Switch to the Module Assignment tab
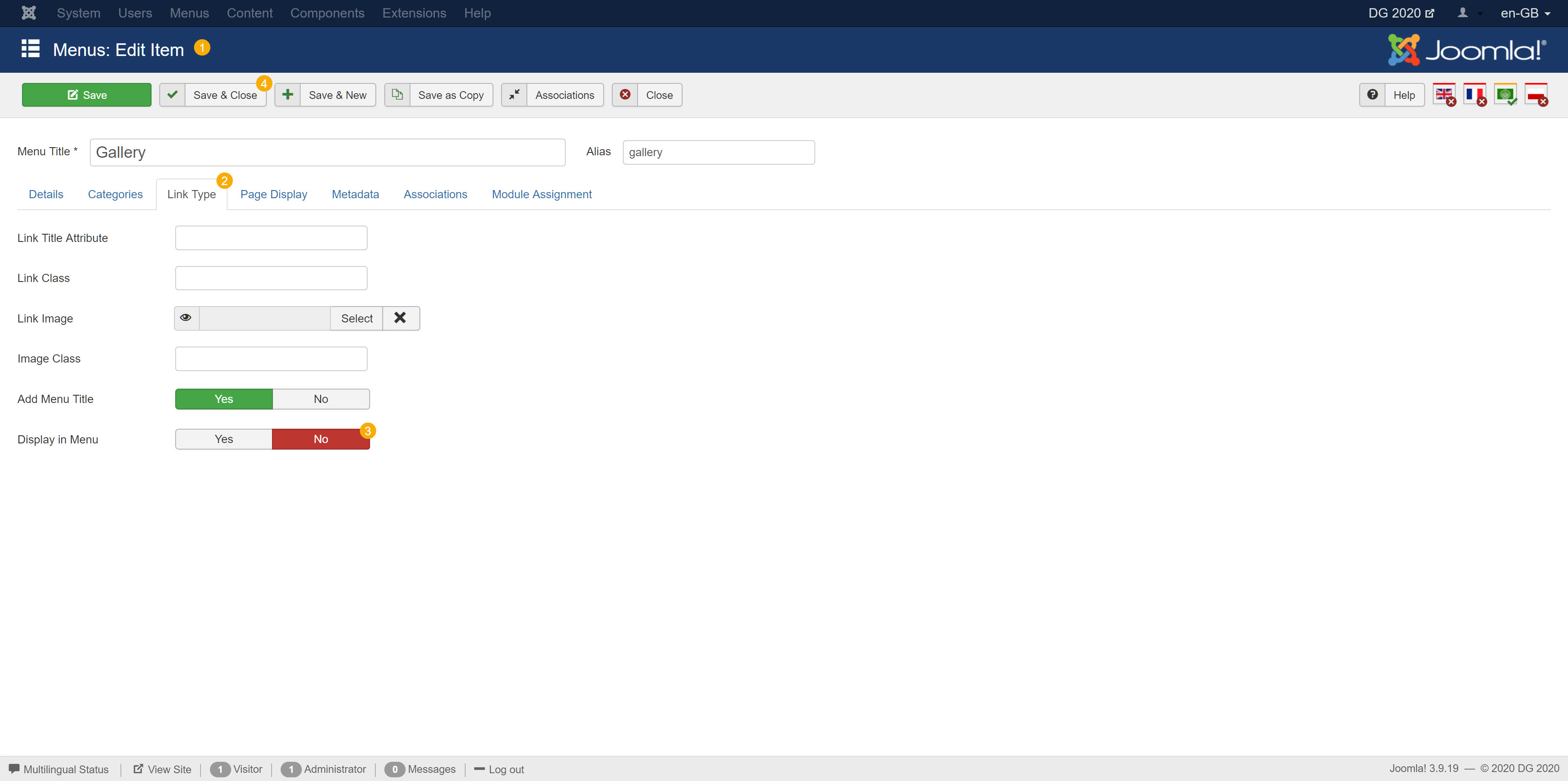The height and width of the screenshot is (781, 1568). pyautogui.click(x=542, y=195)
